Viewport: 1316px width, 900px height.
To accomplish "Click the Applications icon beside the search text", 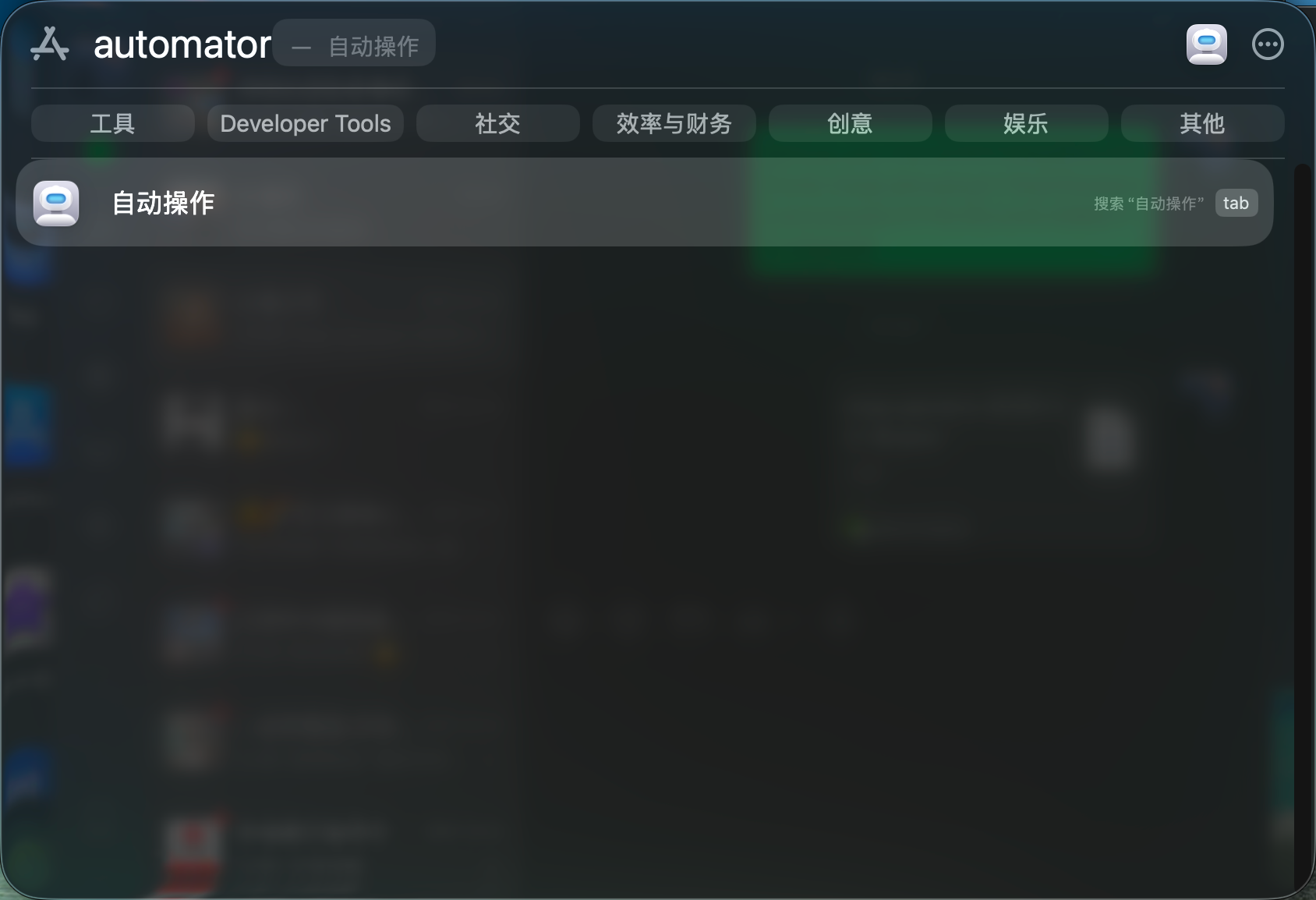I will click(x=50, y=44).
